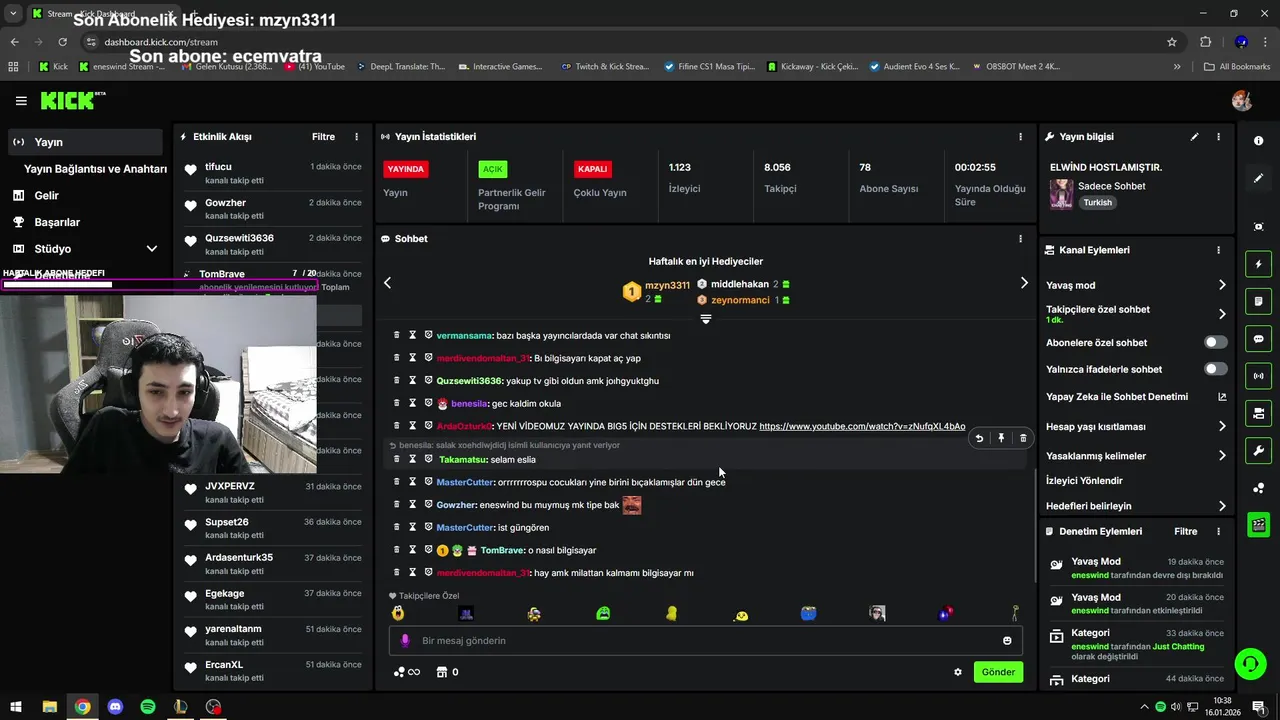Click the chat panel scrollbar
Viewport: 1280px width, 720px height.
pos(1035,527)
